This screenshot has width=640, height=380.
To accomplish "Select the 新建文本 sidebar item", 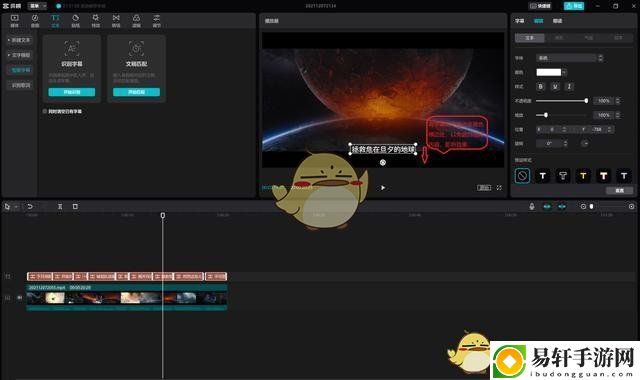I will point(19,40).
